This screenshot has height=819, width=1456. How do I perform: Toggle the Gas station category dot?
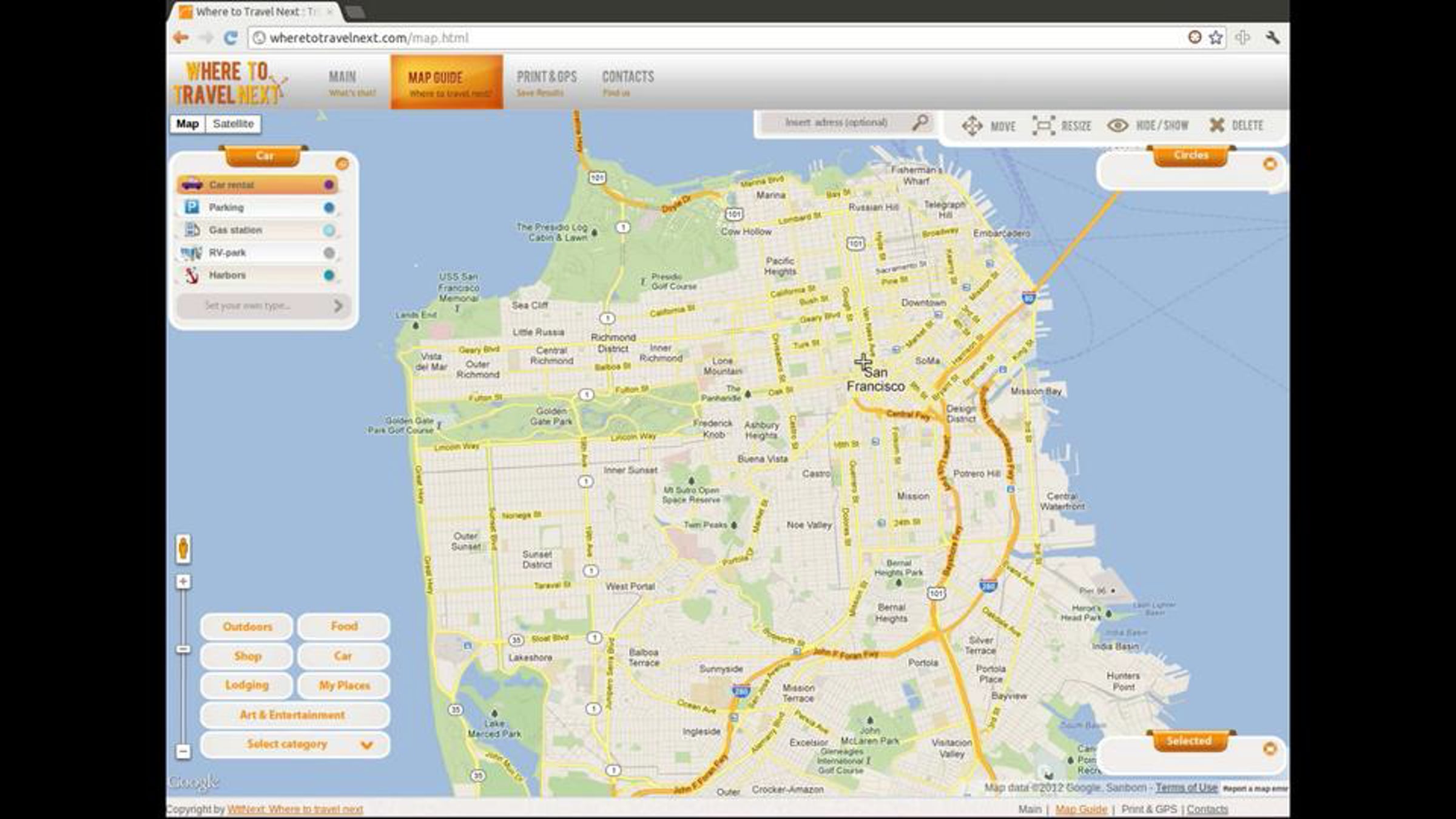point(329,231)
